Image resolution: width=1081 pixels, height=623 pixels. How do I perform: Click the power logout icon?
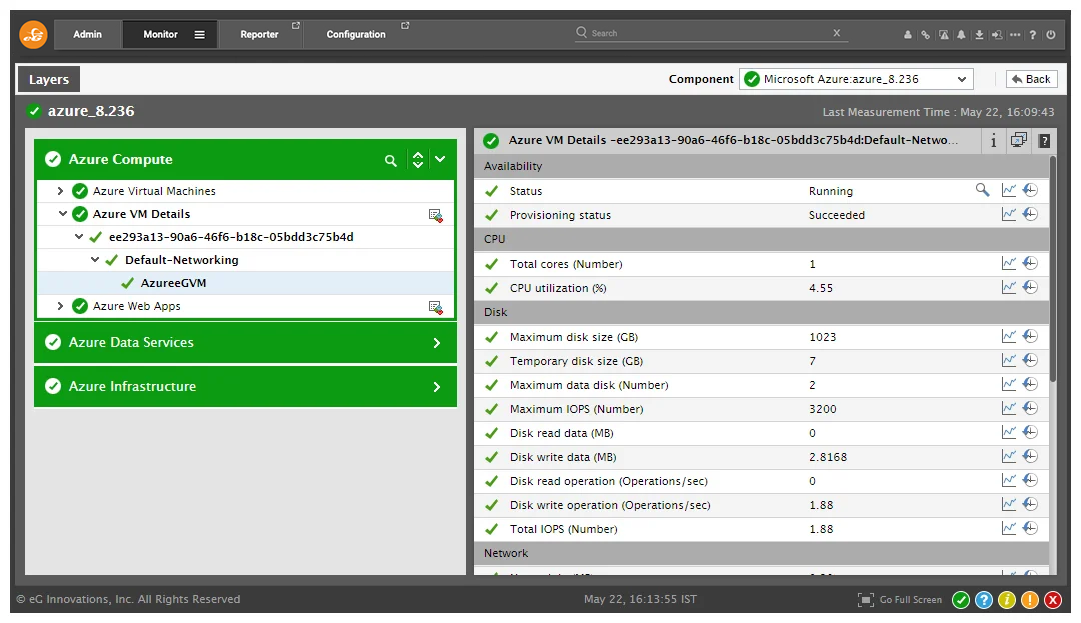(x=1051, y=34)
